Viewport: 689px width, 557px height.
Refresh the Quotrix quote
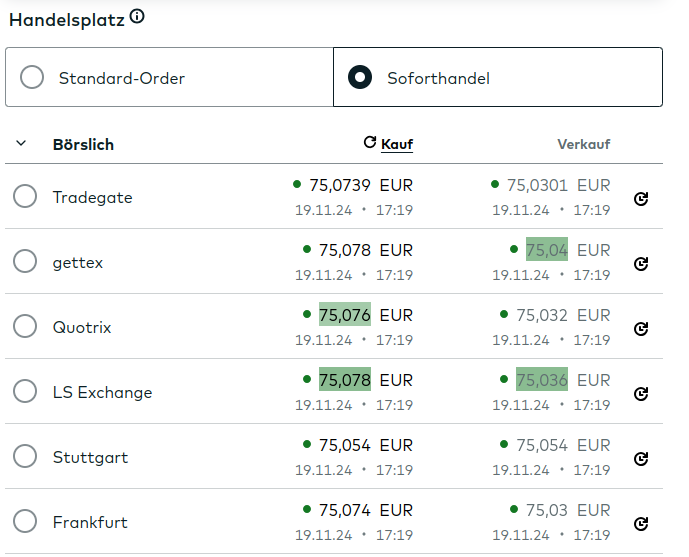click(641, 328)
